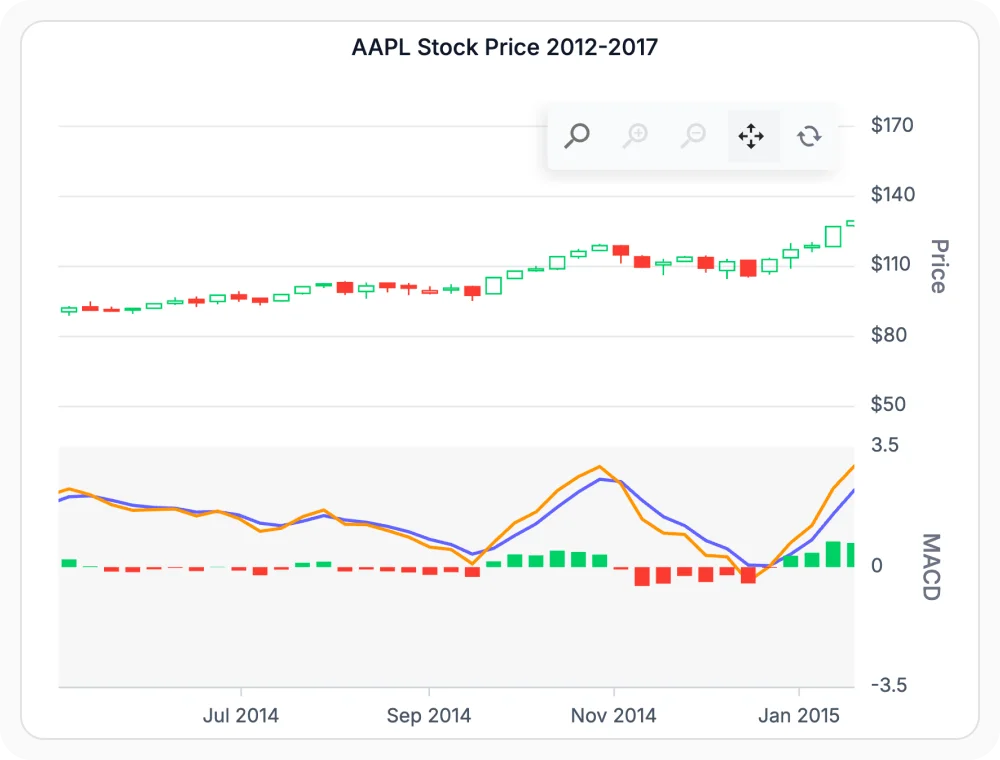Click the -3.5 MACD axis label

click(x=889, y=685)
